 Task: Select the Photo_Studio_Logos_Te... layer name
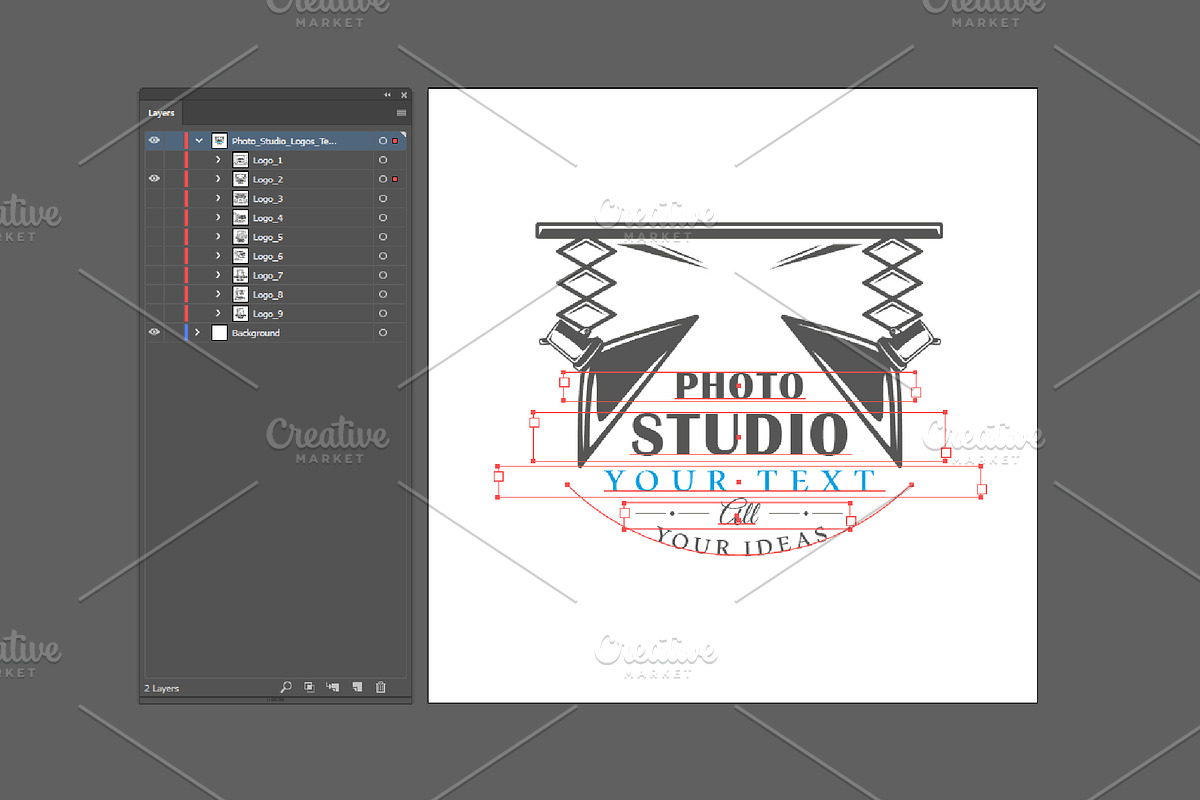(284, 142)
